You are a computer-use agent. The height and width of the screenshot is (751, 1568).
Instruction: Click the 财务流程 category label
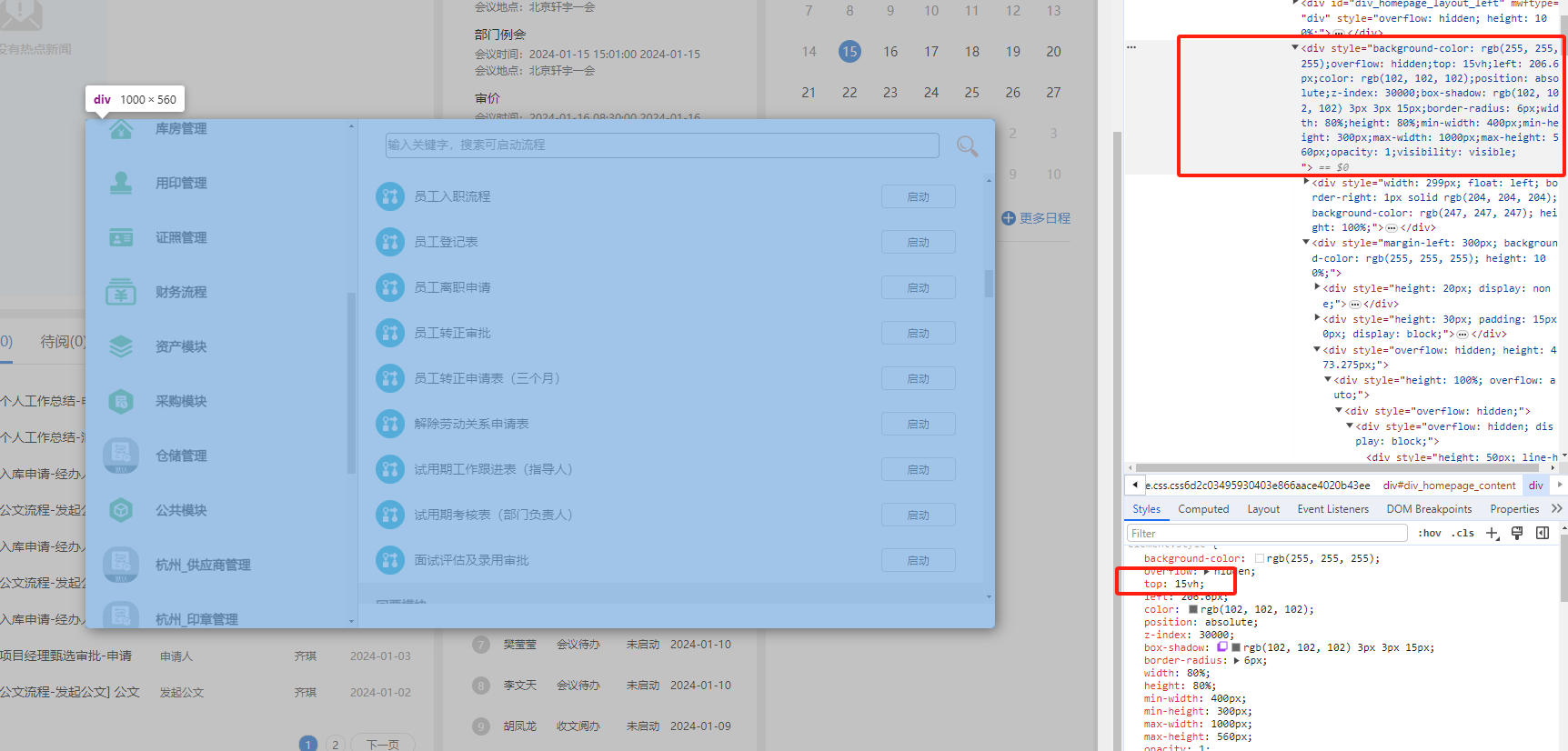tap(181, 292)
